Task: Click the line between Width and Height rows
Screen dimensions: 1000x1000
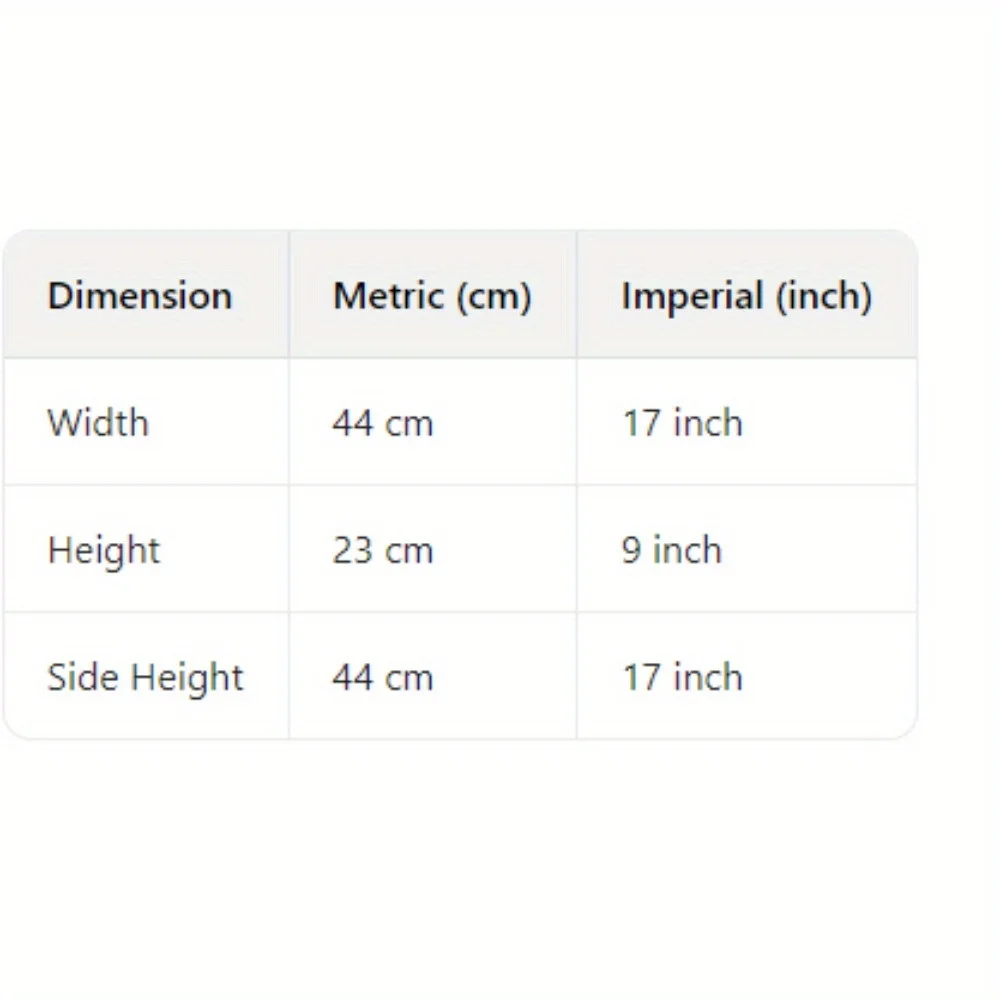Action: pyautogui.click(x=460, y=486)
